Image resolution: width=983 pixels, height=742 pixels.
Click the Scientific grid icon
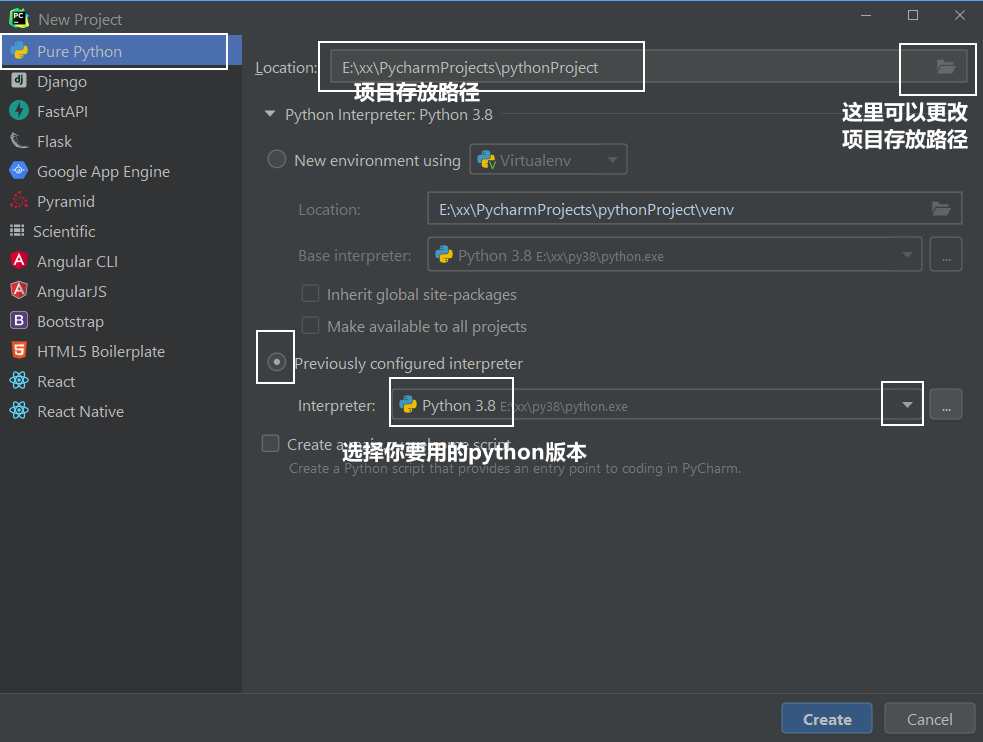tap(17, 231)
